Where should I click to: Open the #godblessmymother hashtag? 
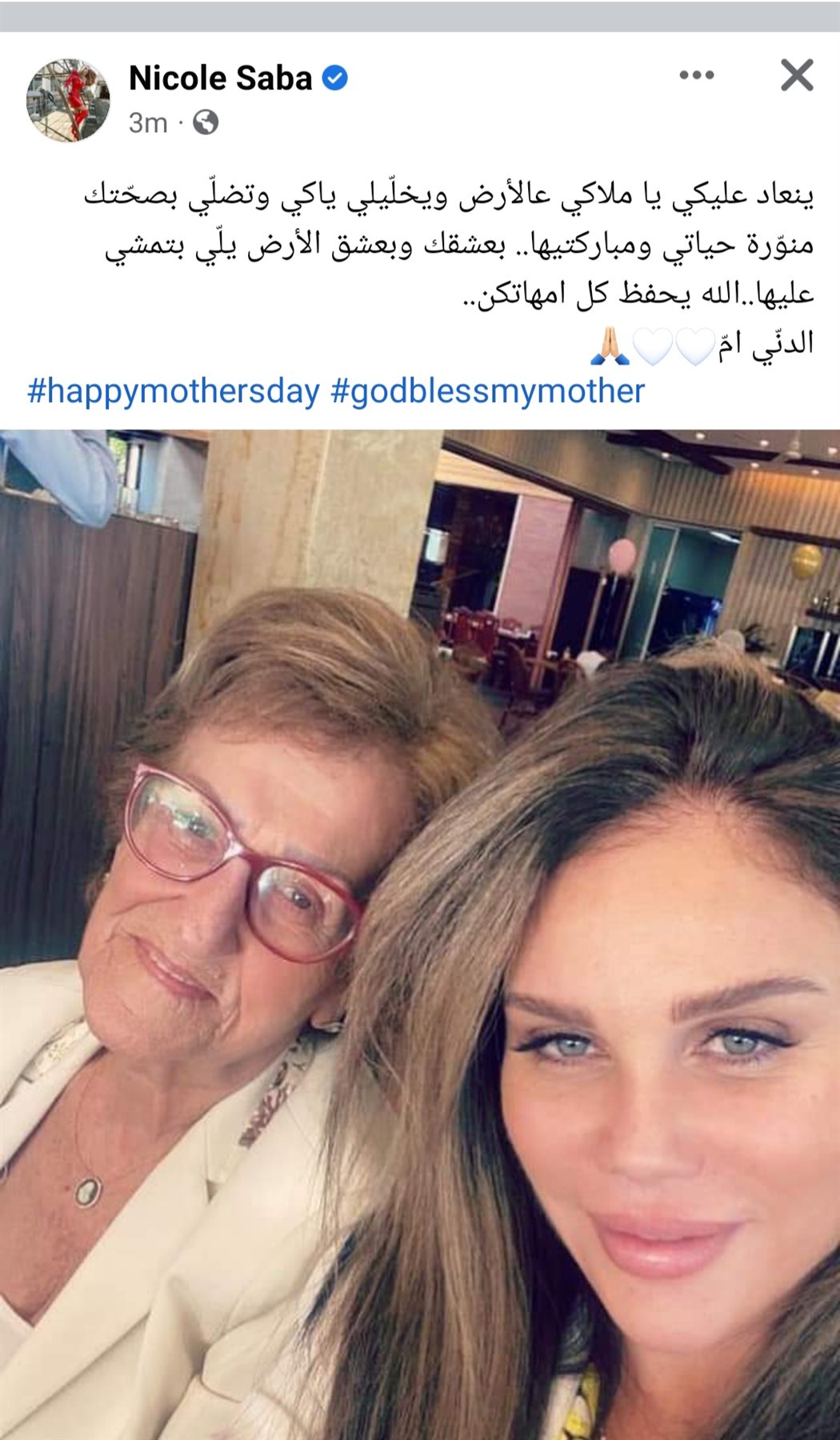488,391
